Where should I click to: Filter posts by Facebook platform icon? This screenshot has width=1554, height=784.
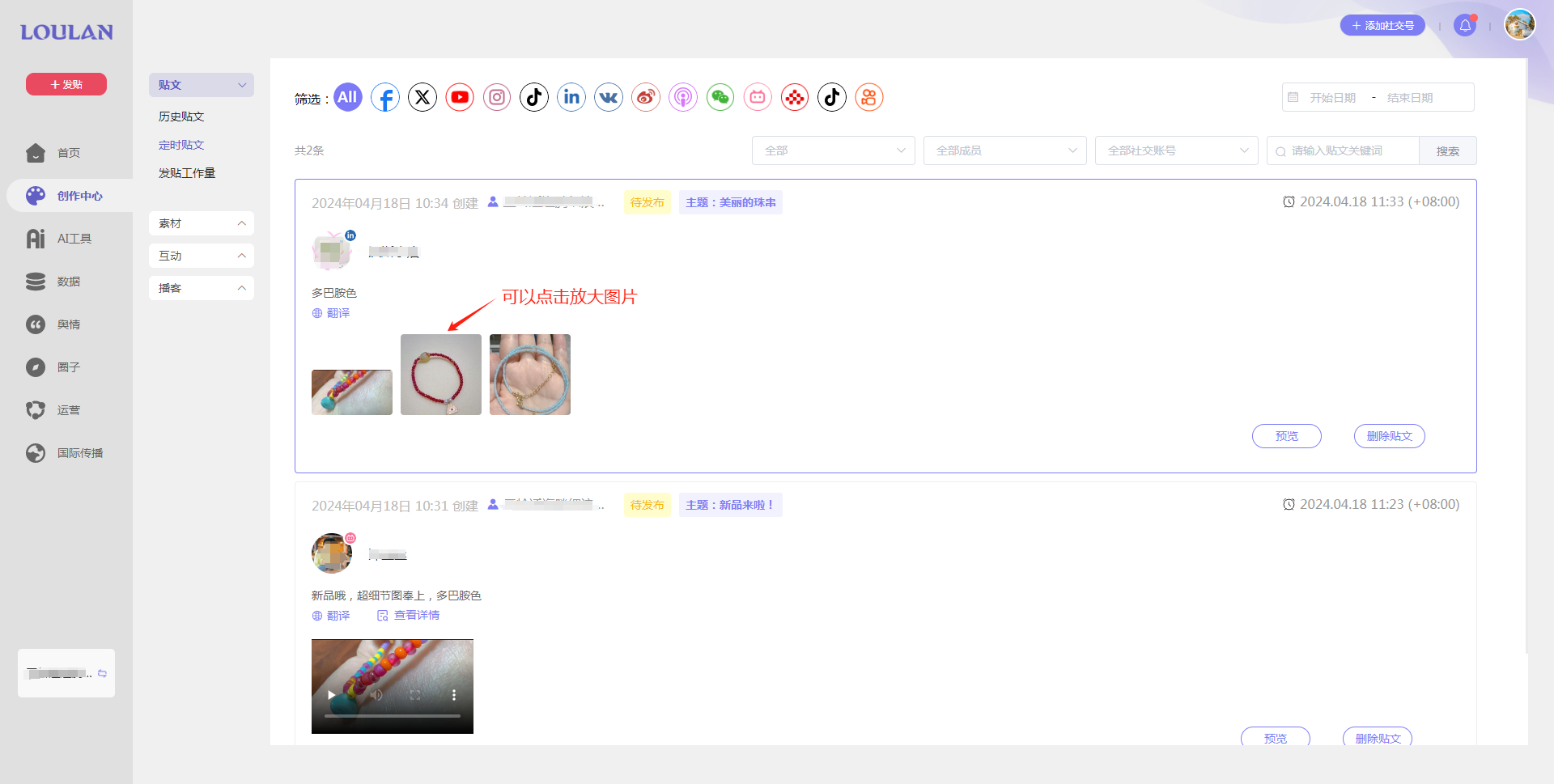click(385, 98)
